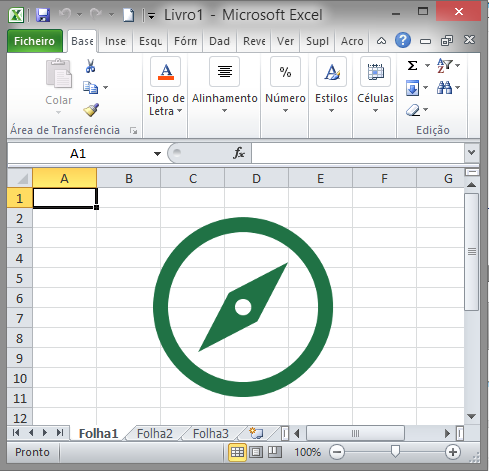
Task: Click the Colar paste clipboard icon
Action: (x=59, y=74)
